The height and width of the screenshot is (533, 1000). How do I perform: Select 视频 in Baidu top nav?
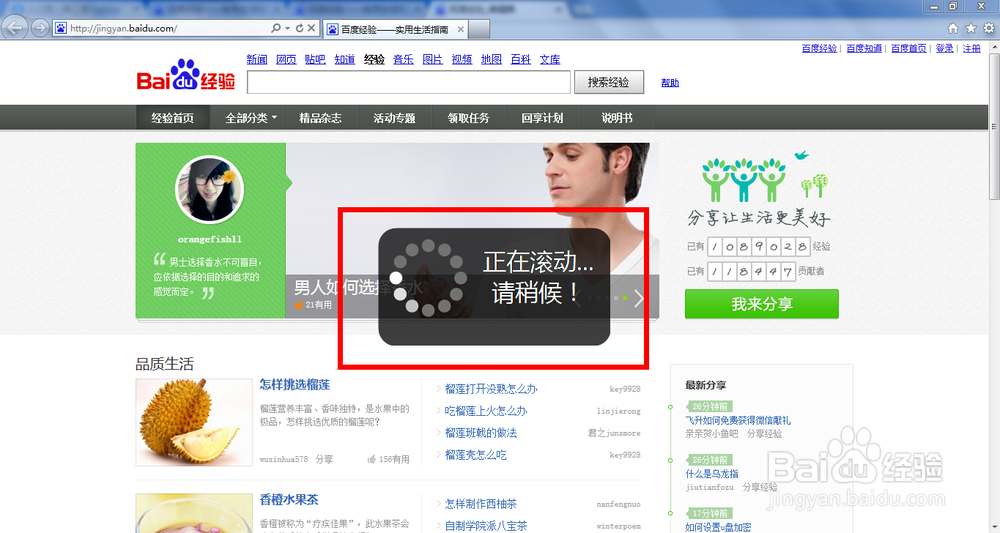(462, 59)
